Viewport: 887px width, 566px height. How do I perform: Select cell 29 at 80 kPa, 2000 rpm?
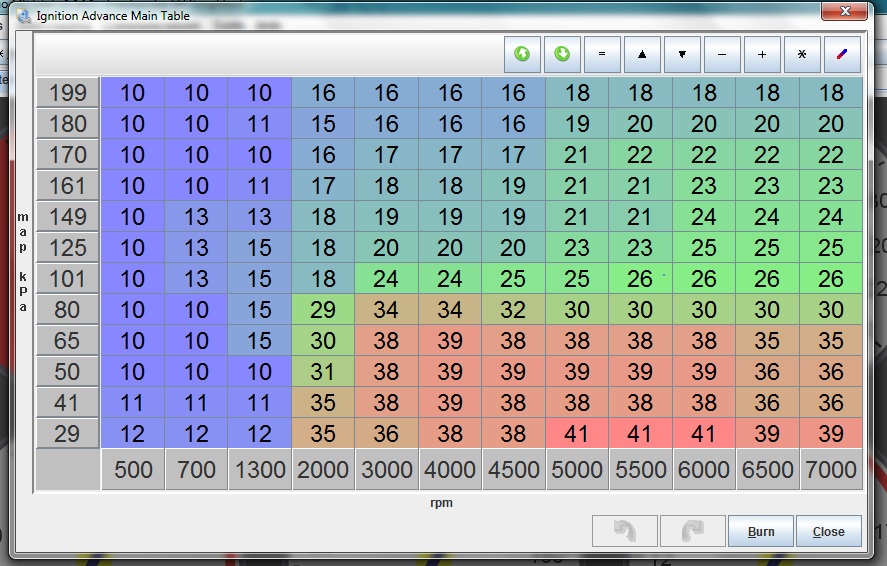click(323, 310)
